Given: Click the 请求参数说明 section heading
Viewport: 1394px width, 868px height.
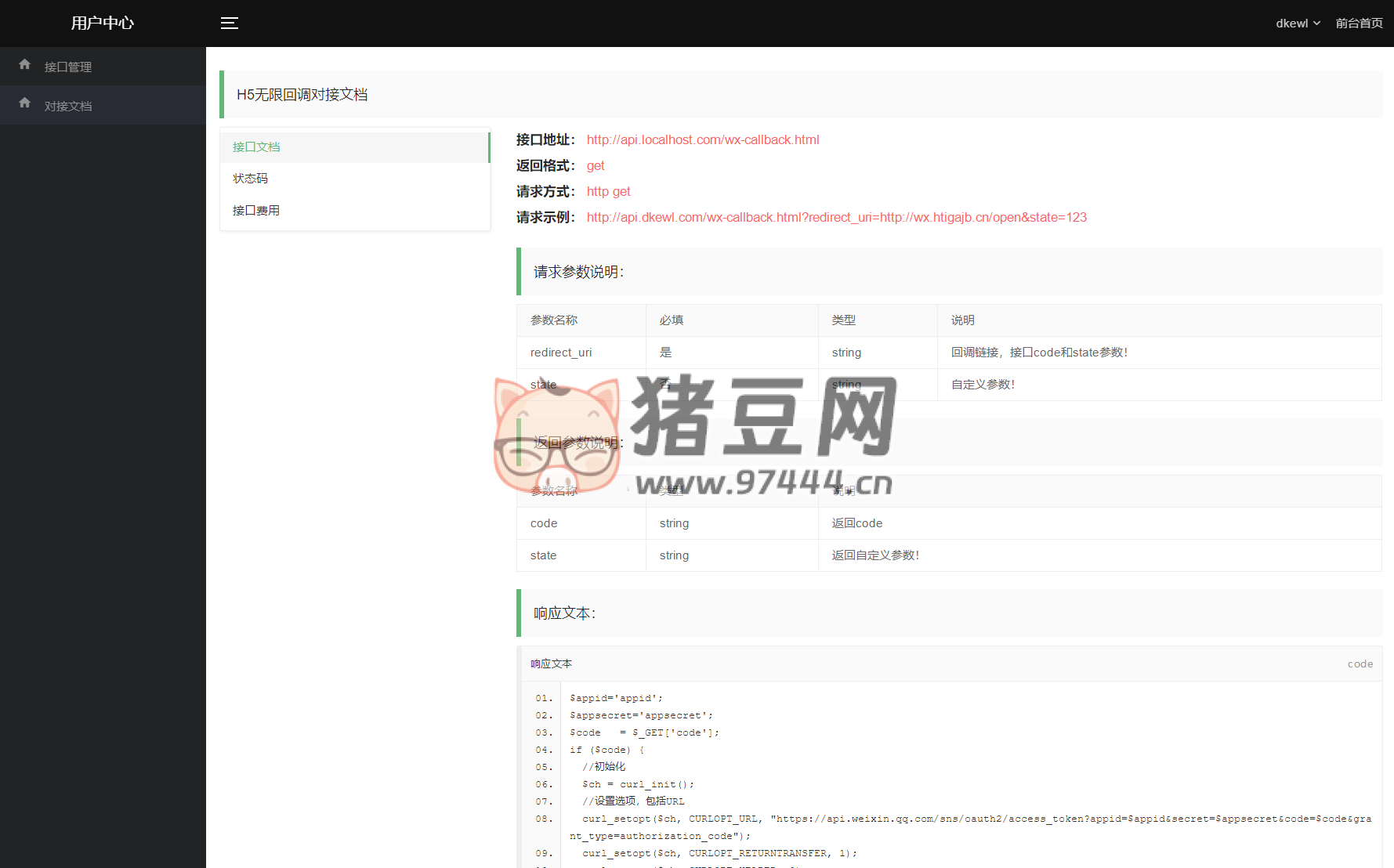Looking at the screenshot, I should tap(578, 272).
